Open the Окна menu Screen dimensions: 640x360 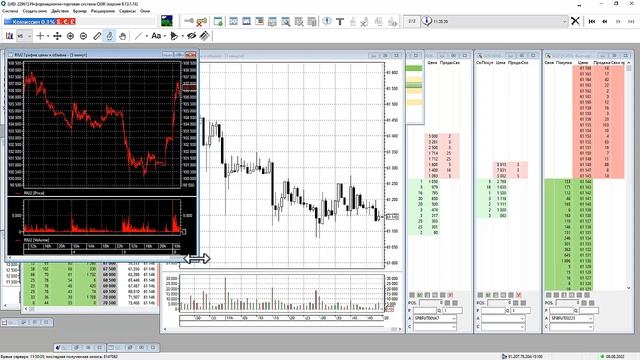tap(145, 11)
